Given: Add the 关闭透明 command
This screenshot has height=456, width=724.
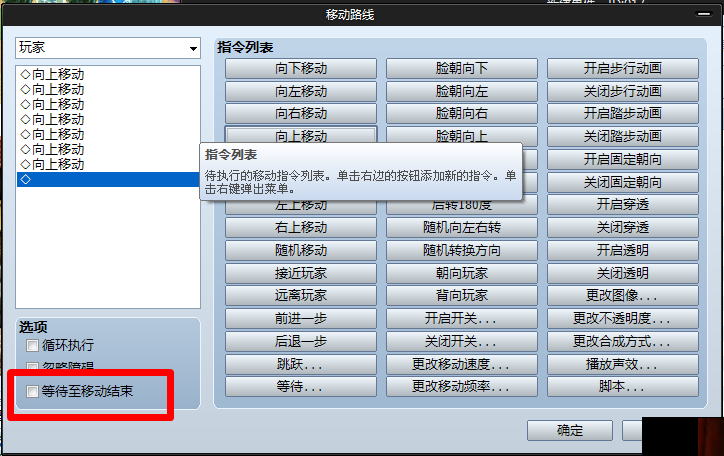Looking at the screenshot, I should tap(623, 273).
